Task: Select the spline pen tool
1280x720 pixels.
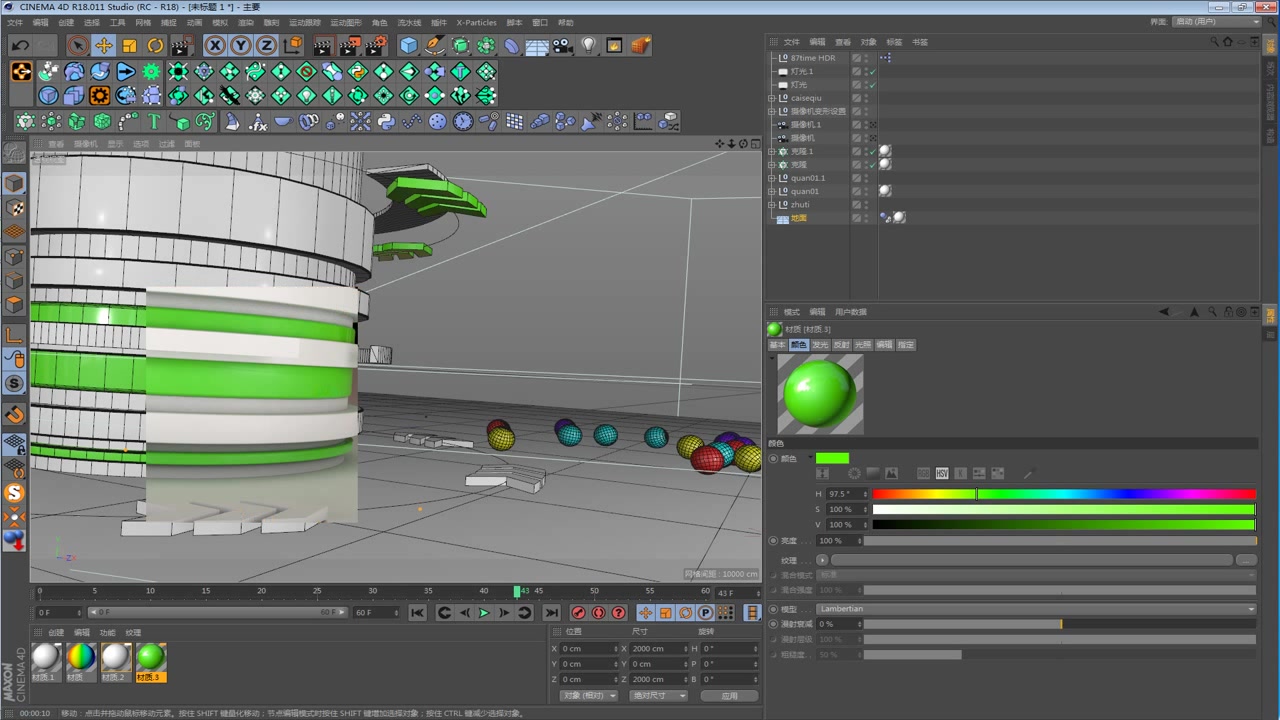Action: (434, 45)
